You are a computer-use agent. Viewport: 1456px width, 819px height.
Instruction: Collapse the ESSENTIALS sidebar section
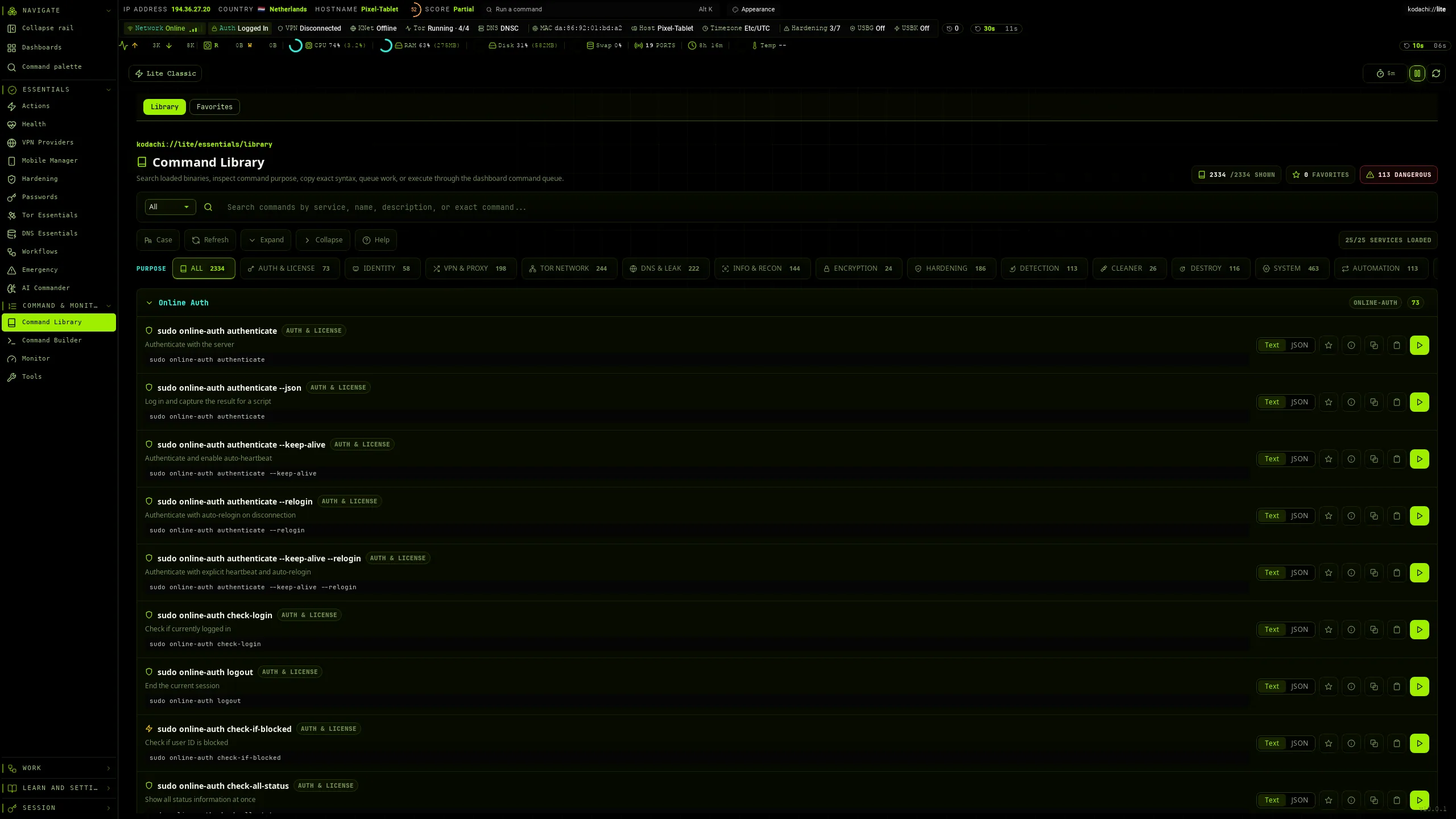108,89
